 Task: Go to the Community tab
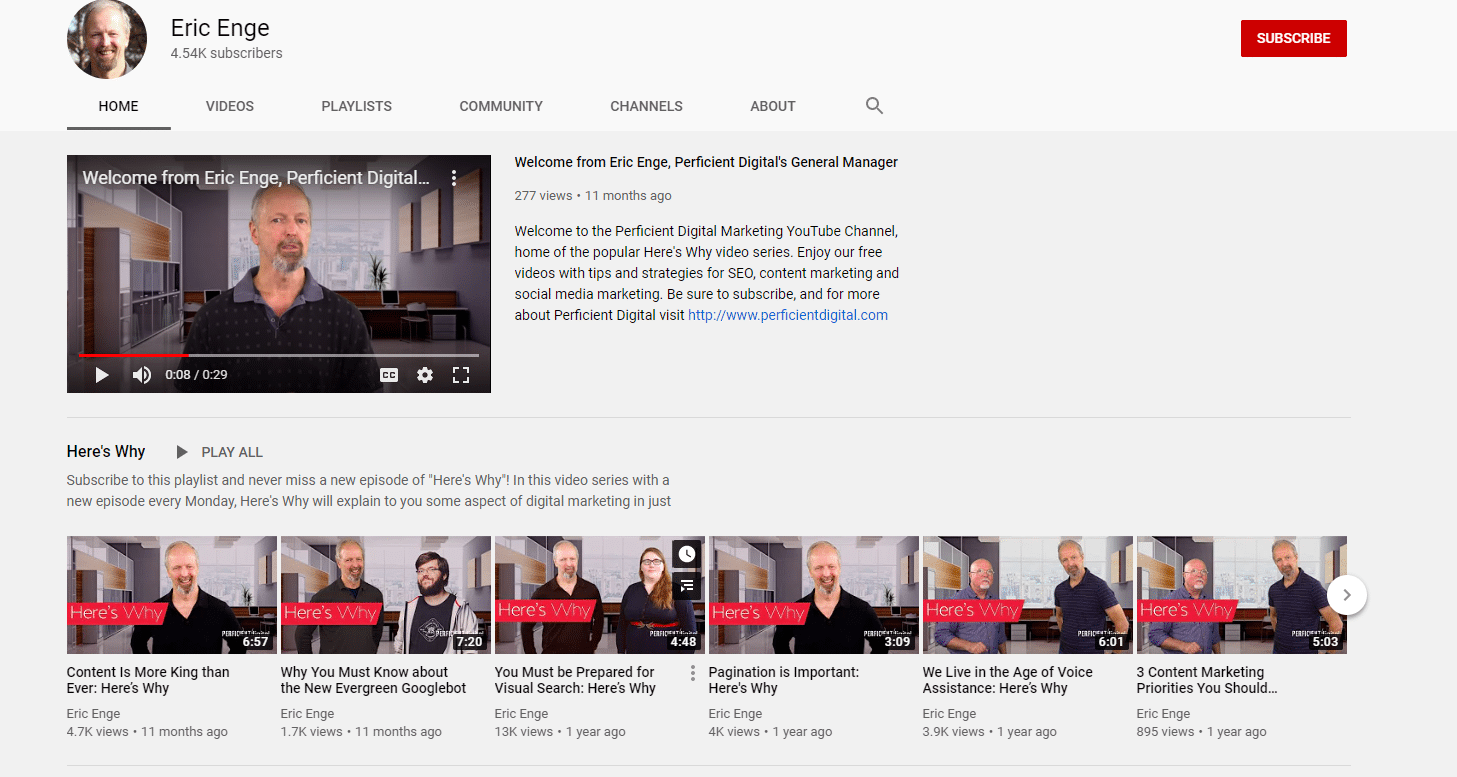501,106
